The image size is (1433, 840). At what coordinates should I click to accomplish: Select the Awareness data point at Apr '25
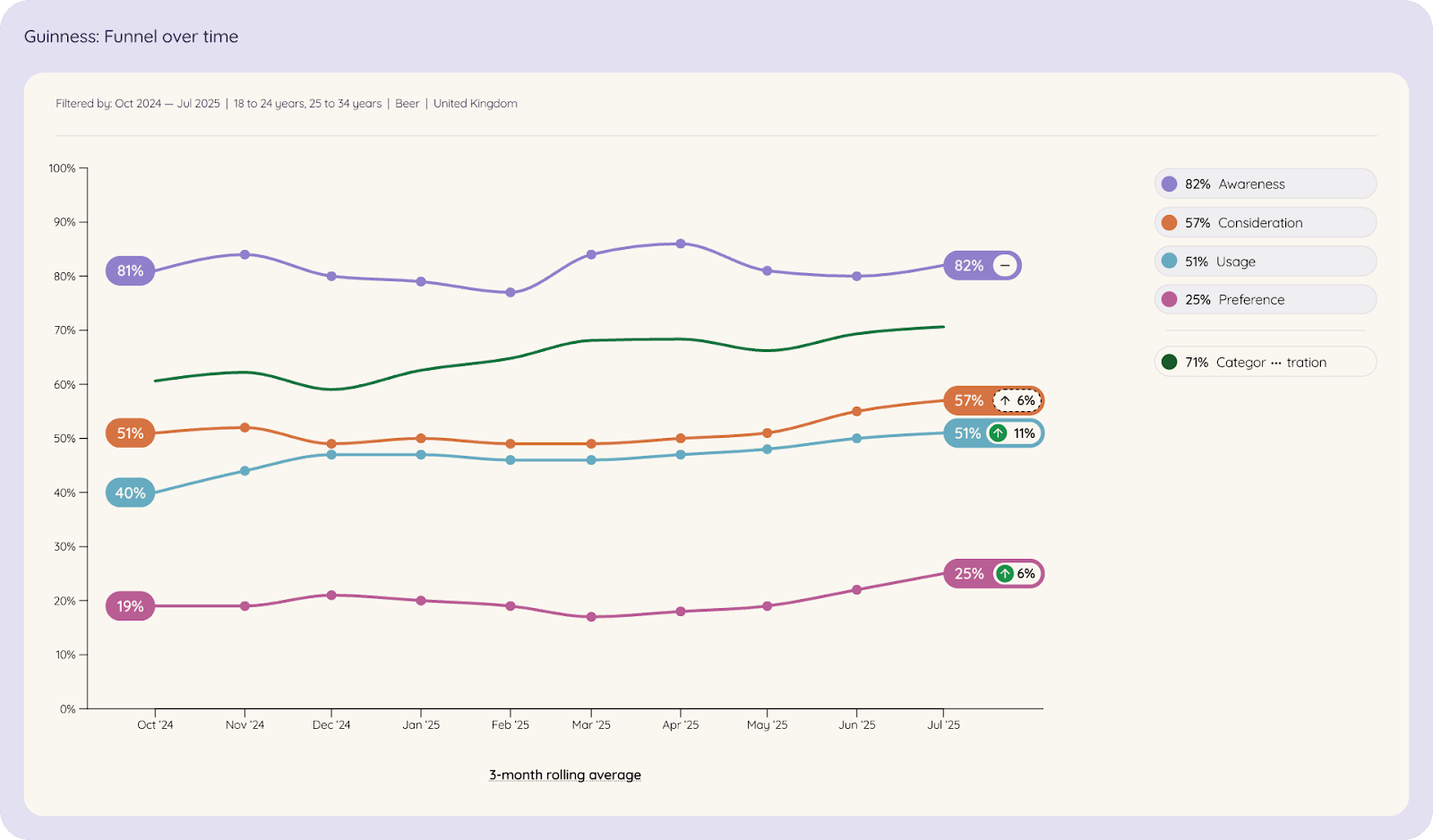(681, 244)
